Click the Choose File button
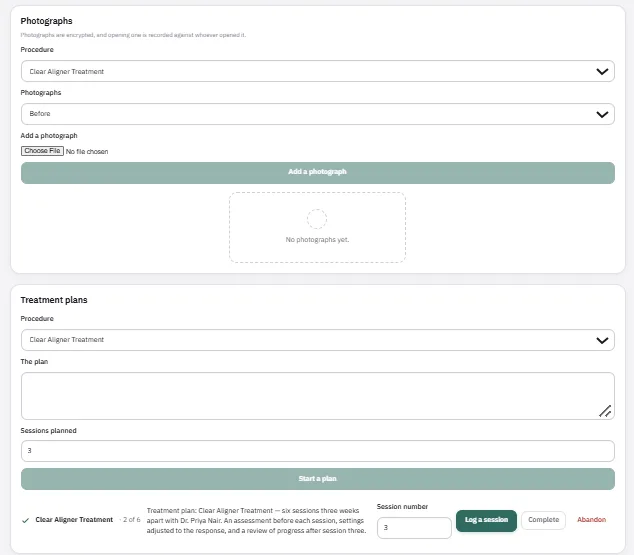The image size is (634, 555). (42, 151)
